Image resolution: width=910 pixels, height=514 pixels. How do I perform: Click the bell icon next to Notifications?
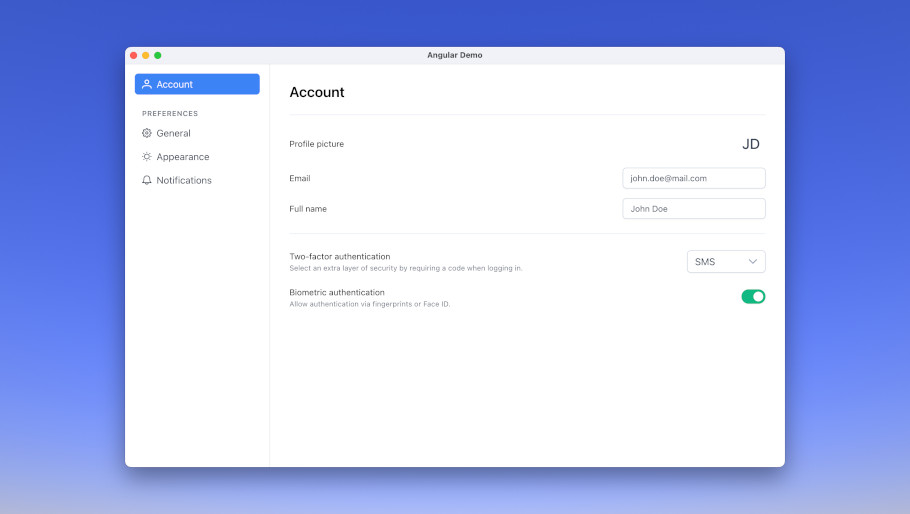tap(147, 181)
